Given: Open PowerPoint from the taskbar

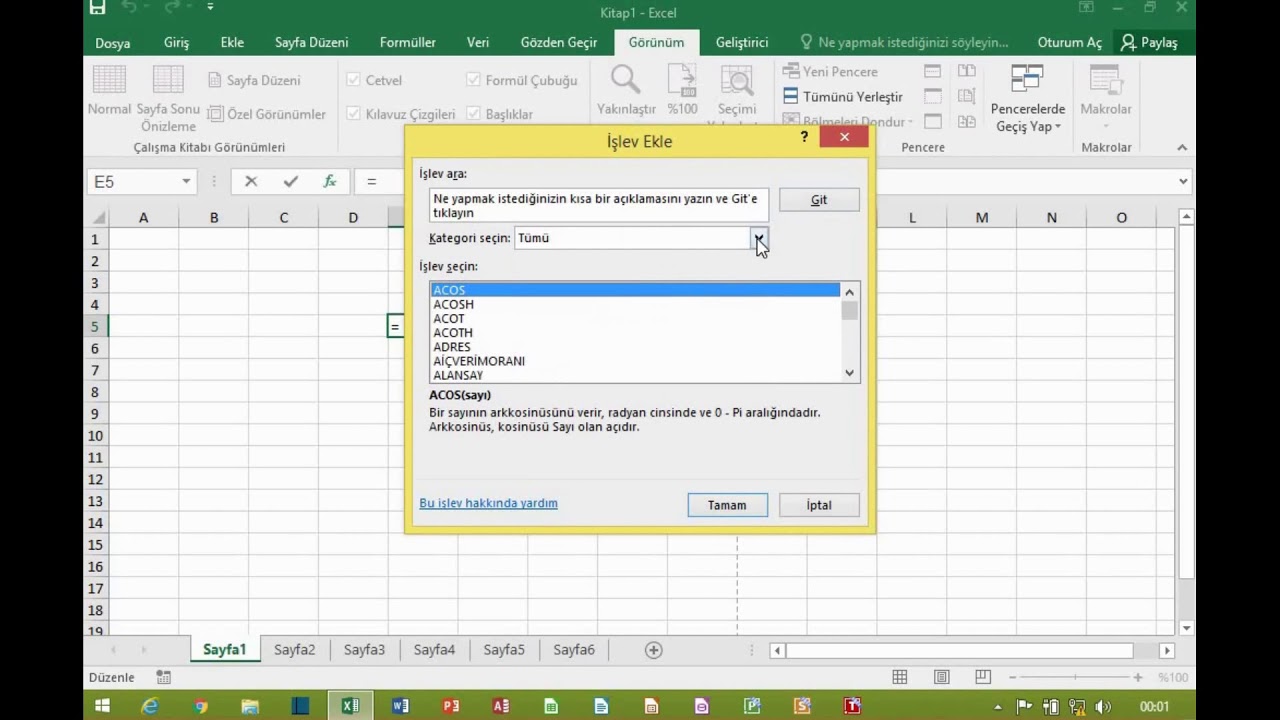Looking at the screenshot, I should [x=451, y=706].
